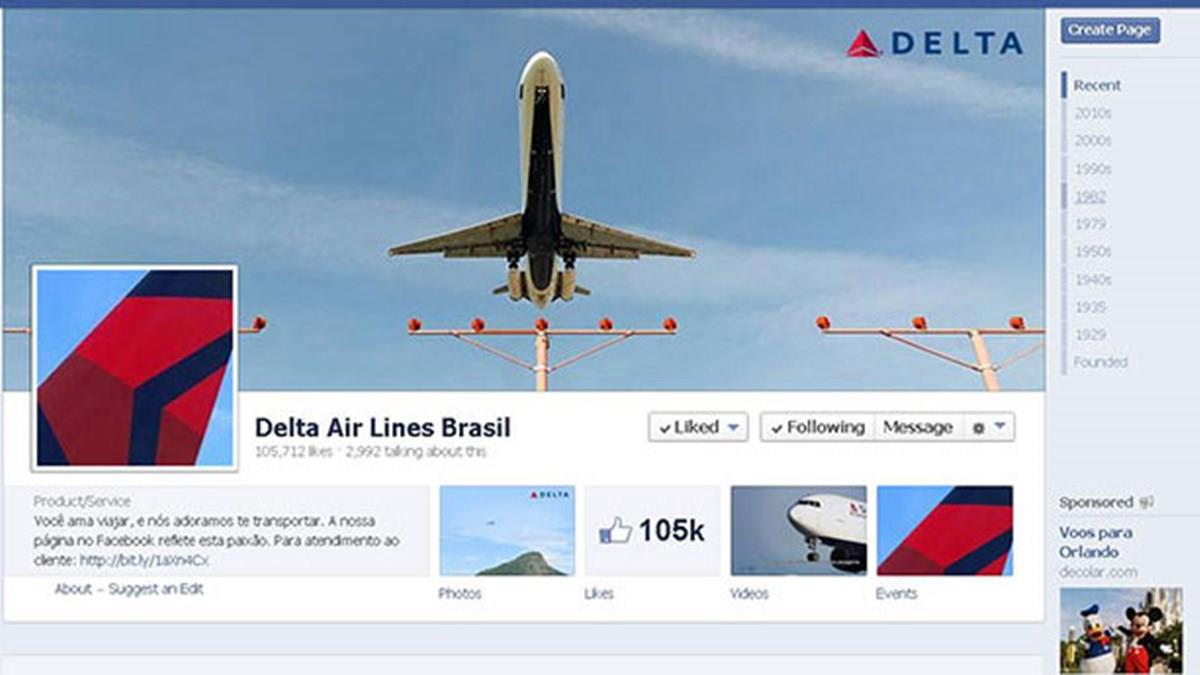1200x675 pixels.
Task: Open the Photos thumbnail tile
Action: [x=507, y=531]
